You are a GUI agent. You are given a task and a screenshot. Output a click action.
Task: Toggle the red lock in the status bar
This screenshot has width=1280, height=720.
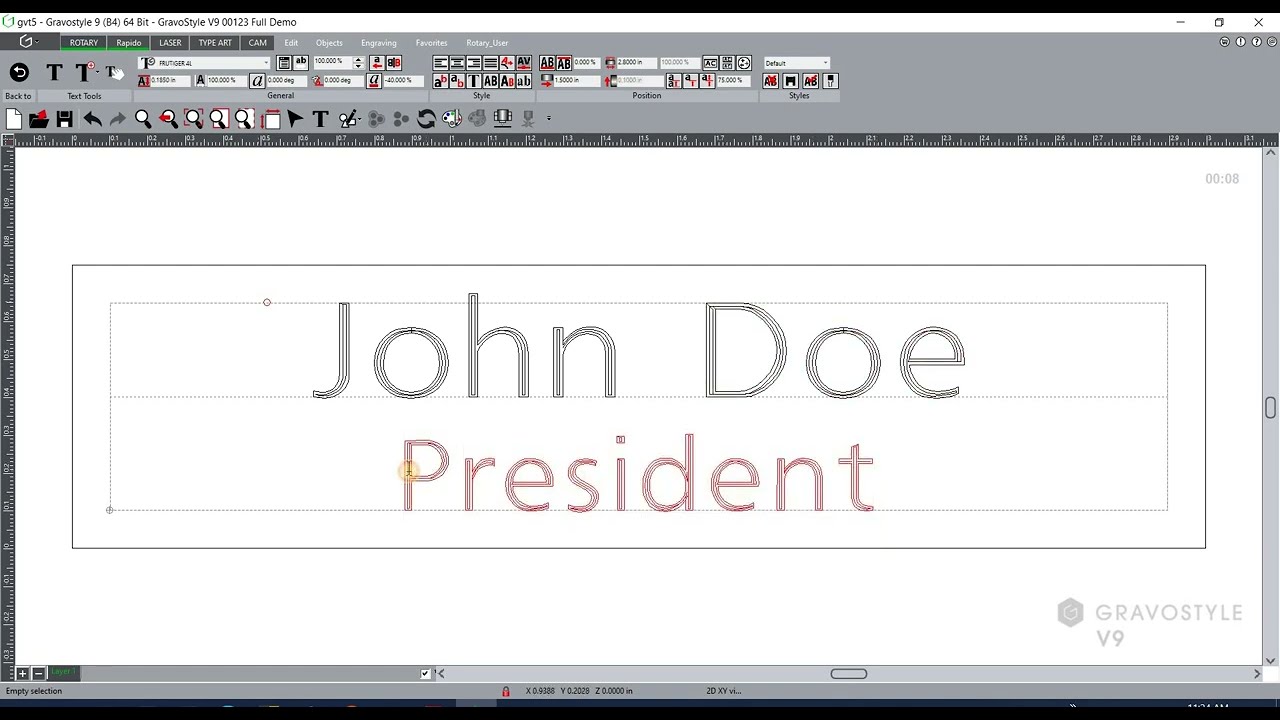505,691
